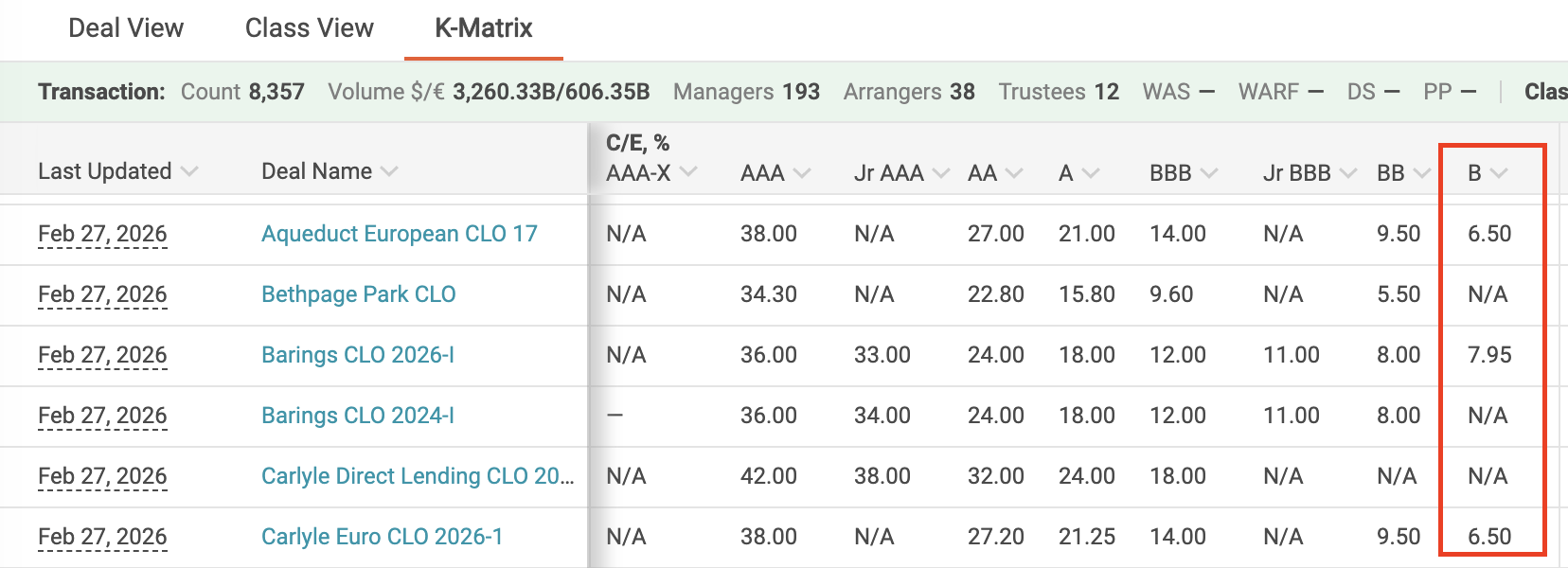
Task: Open Carlyle Euro CLO 2026-1 link
Action: (382, 537)
